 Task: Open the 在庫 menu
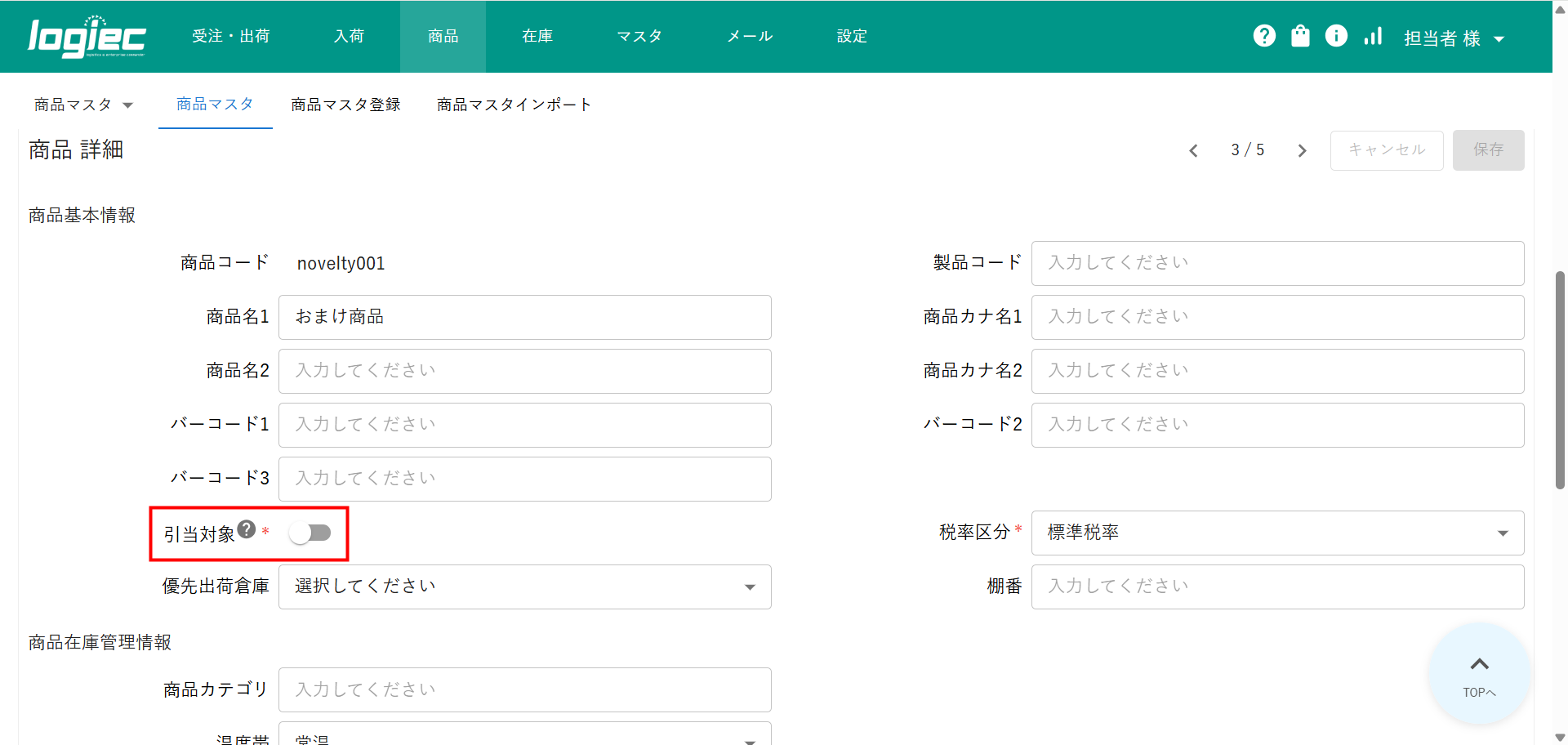pos(537,36)
